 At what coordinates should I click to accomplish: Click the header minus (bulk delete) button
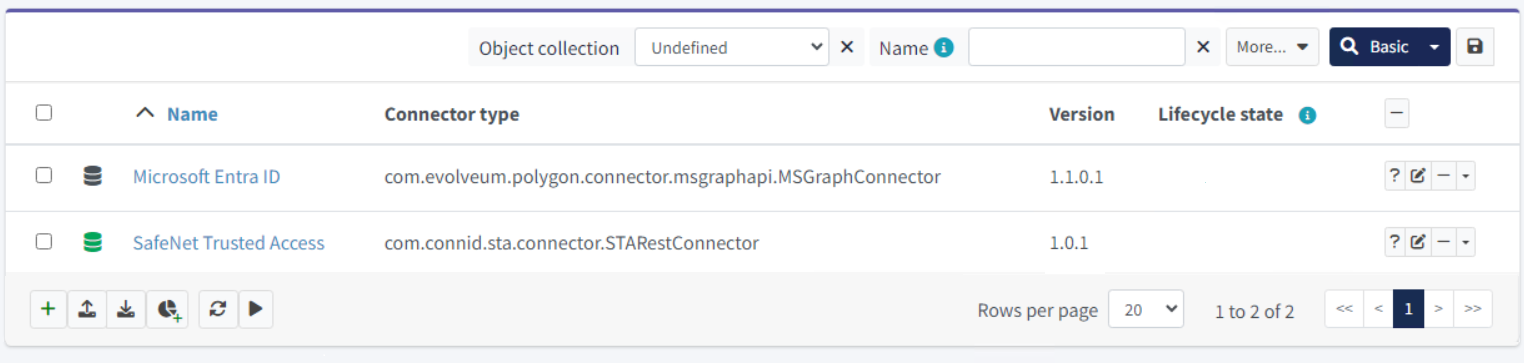[x=1398, y=114]
